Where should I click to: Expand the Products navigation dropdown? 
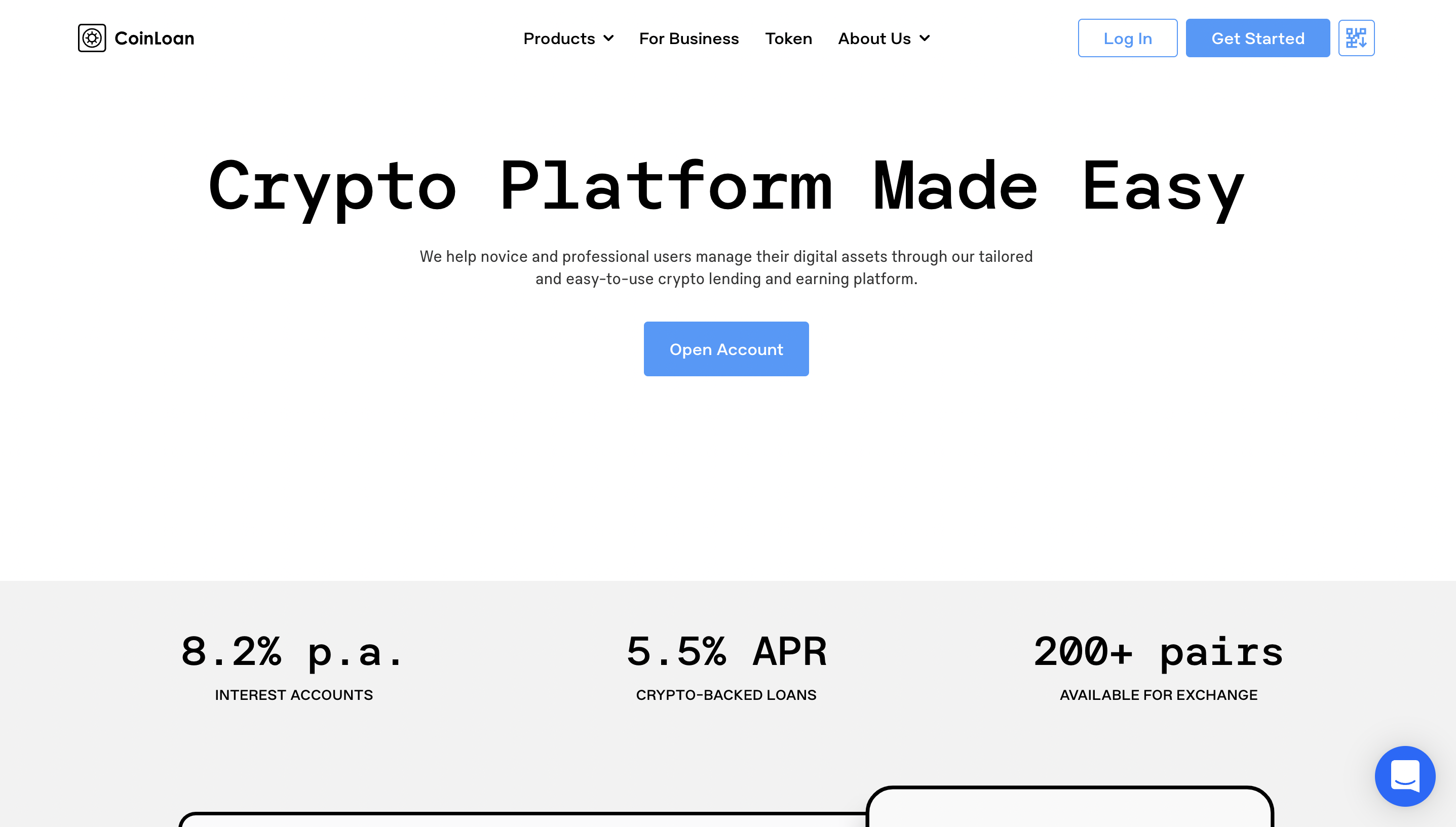coord(568,38)
